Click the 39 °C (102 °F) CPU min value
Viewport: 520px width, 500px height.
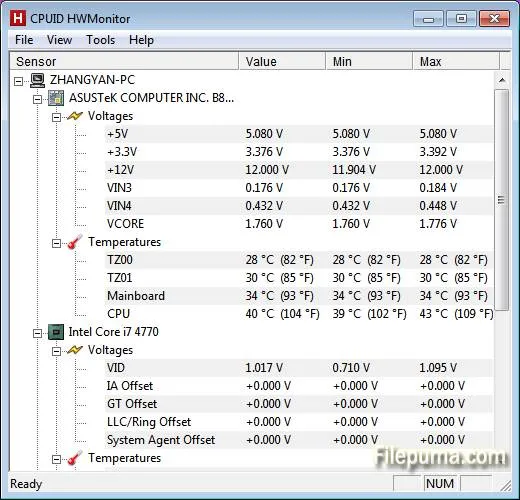coord(369,314)
